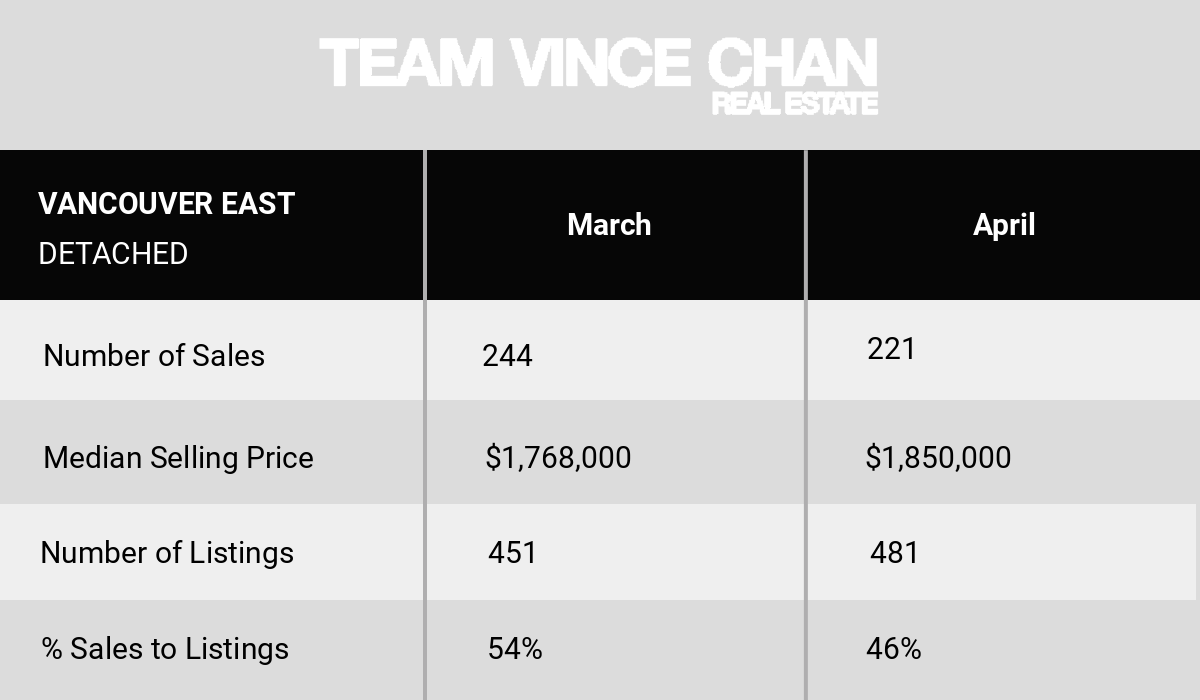This screenshot has height=700, width=1200.
Task: Select the March price $1,768,000
Action: coord(558,457)
